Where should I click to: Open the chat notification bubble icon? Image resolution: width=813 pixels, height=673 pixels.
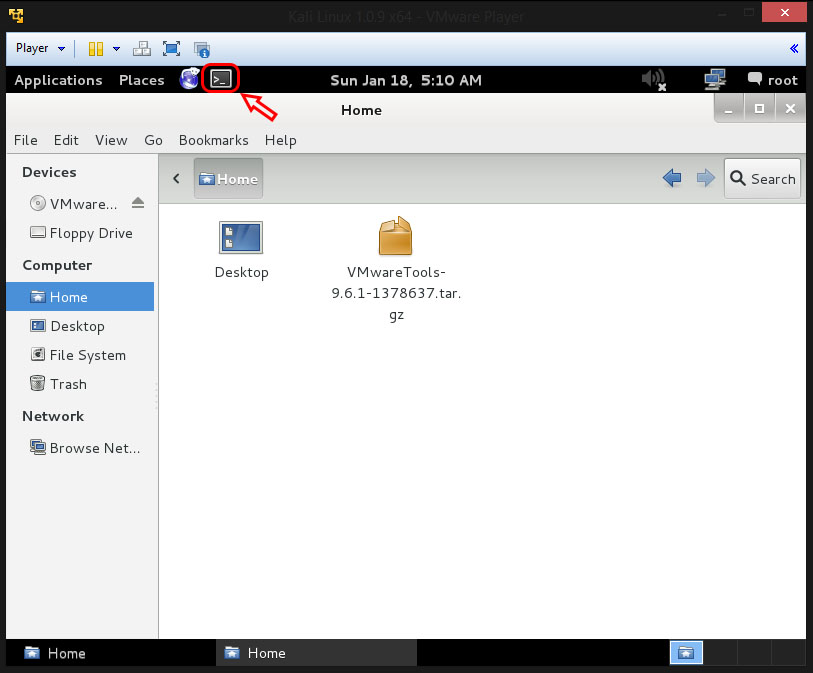coord(754,79)
